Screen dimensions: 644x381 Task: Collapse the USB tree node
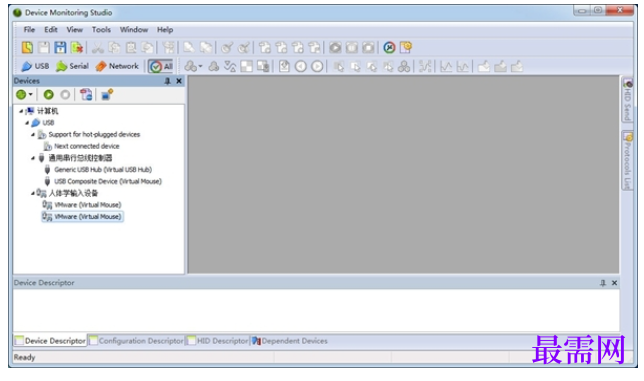tap(27, 123)
